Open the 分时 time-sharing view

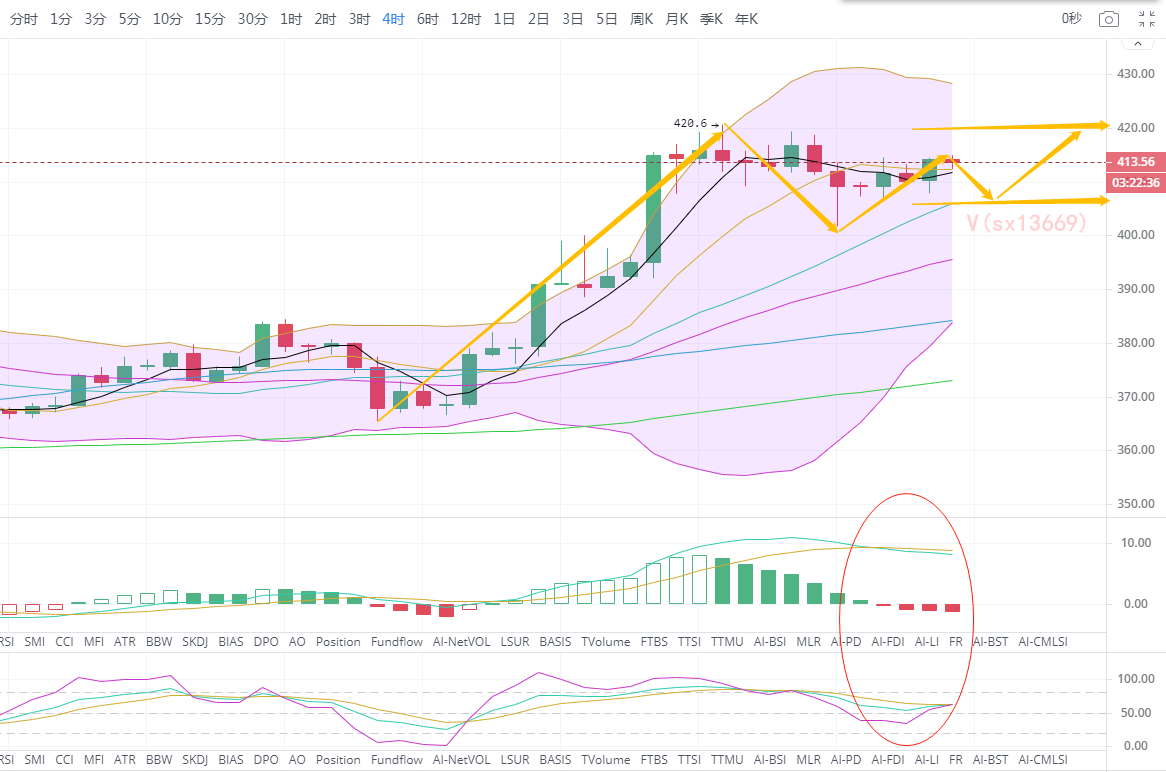click(x=24, y=19)
